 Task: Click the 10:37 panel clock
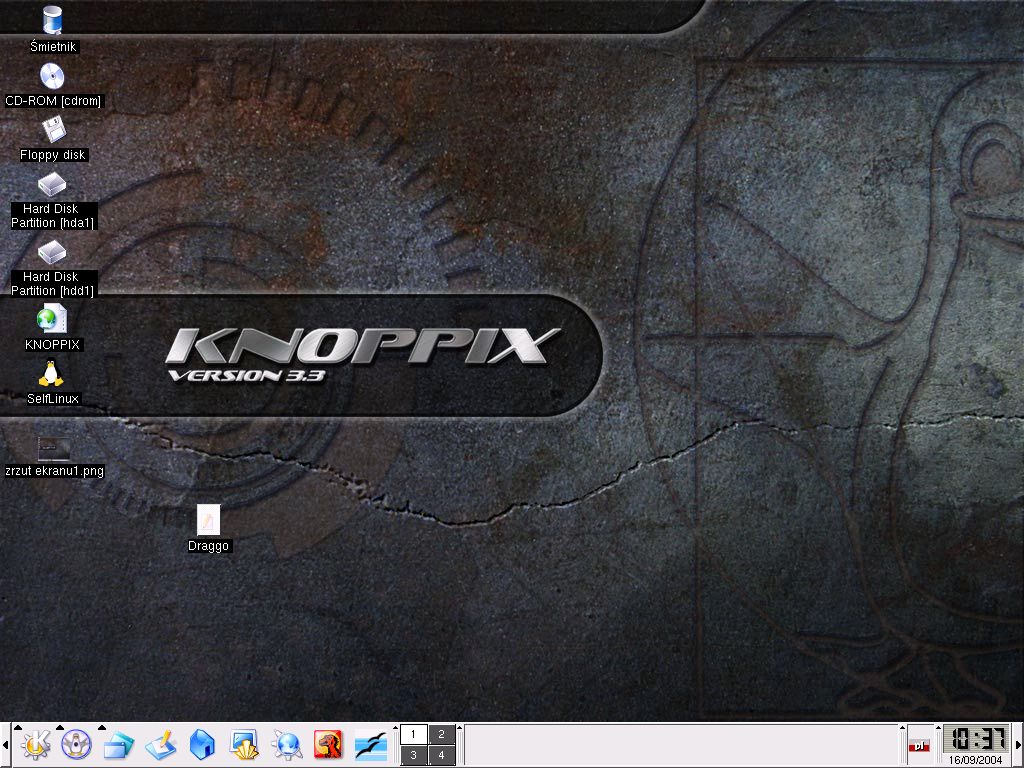coord(975,739)
